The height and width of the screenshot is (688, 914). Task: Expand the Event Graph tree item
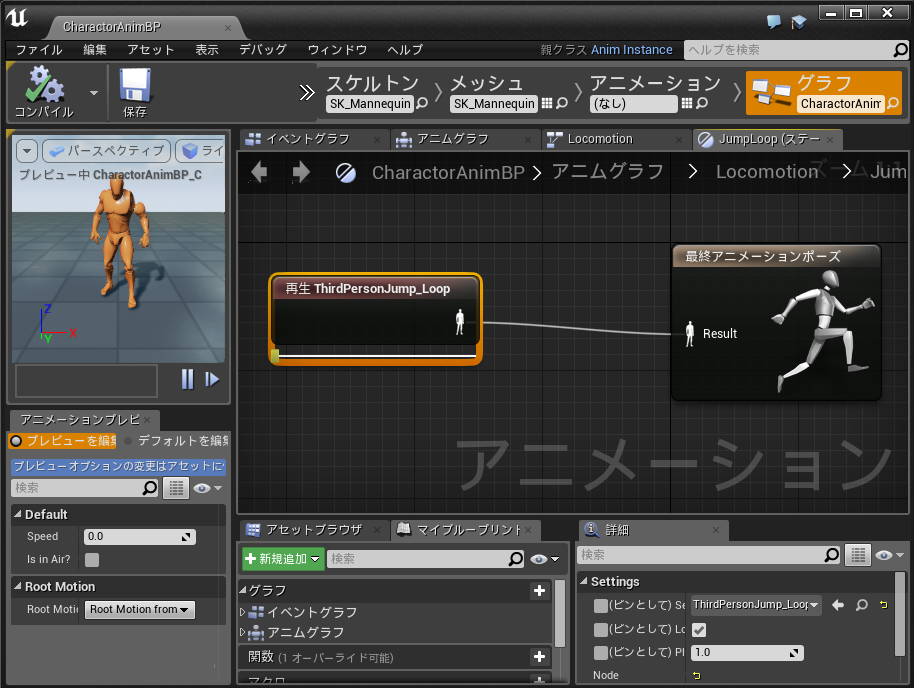243,612
